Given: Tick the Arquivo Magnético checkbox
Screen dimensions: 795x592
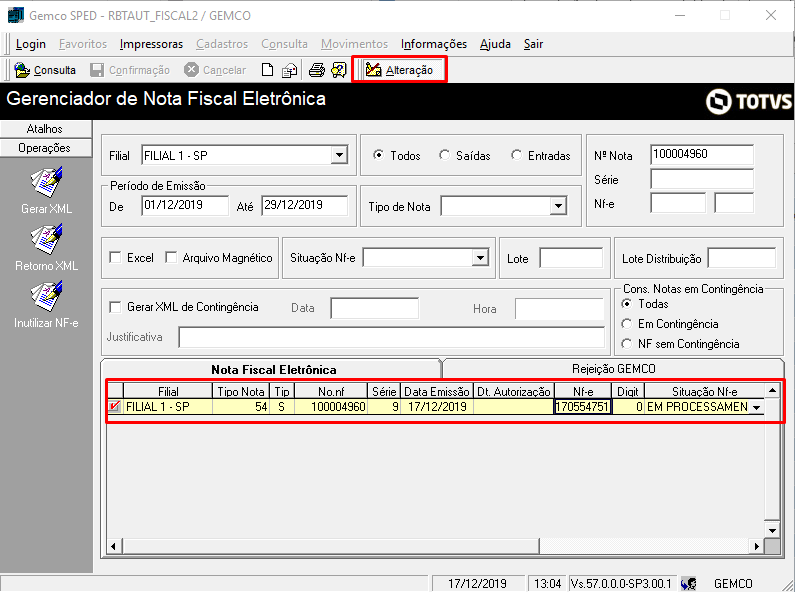Looking at the screenshot, I should (x=171, y=257).
